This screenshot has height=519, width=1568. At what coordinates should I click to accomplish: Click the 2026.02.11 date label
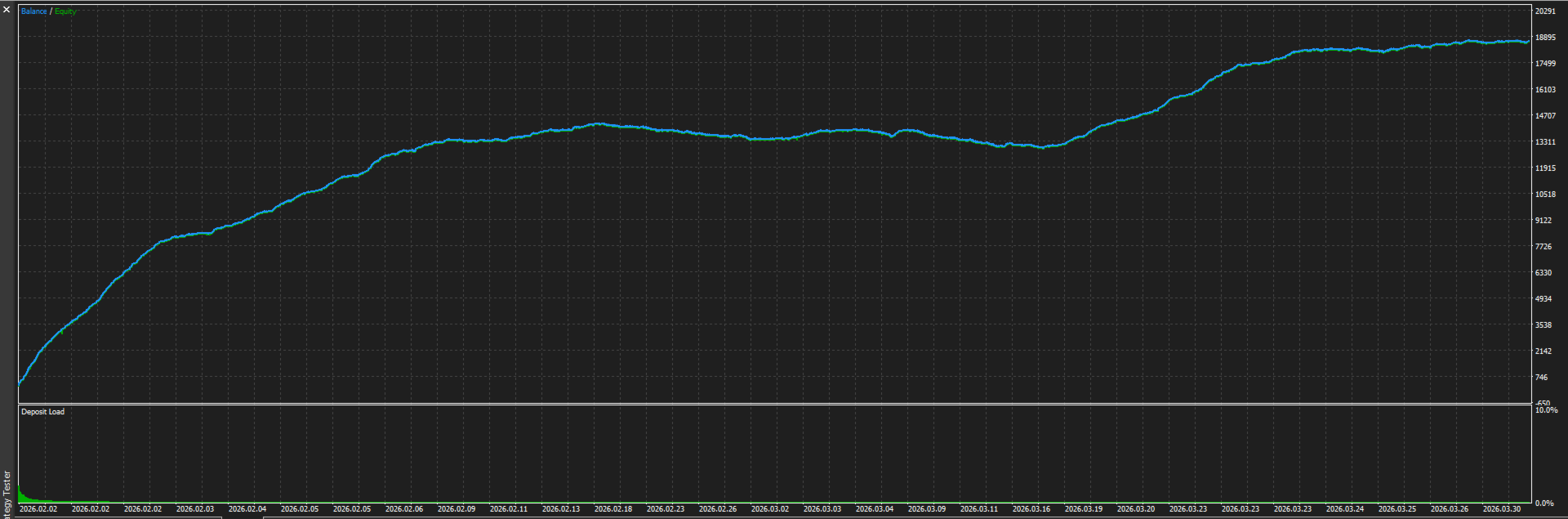(x=509, y=509)
